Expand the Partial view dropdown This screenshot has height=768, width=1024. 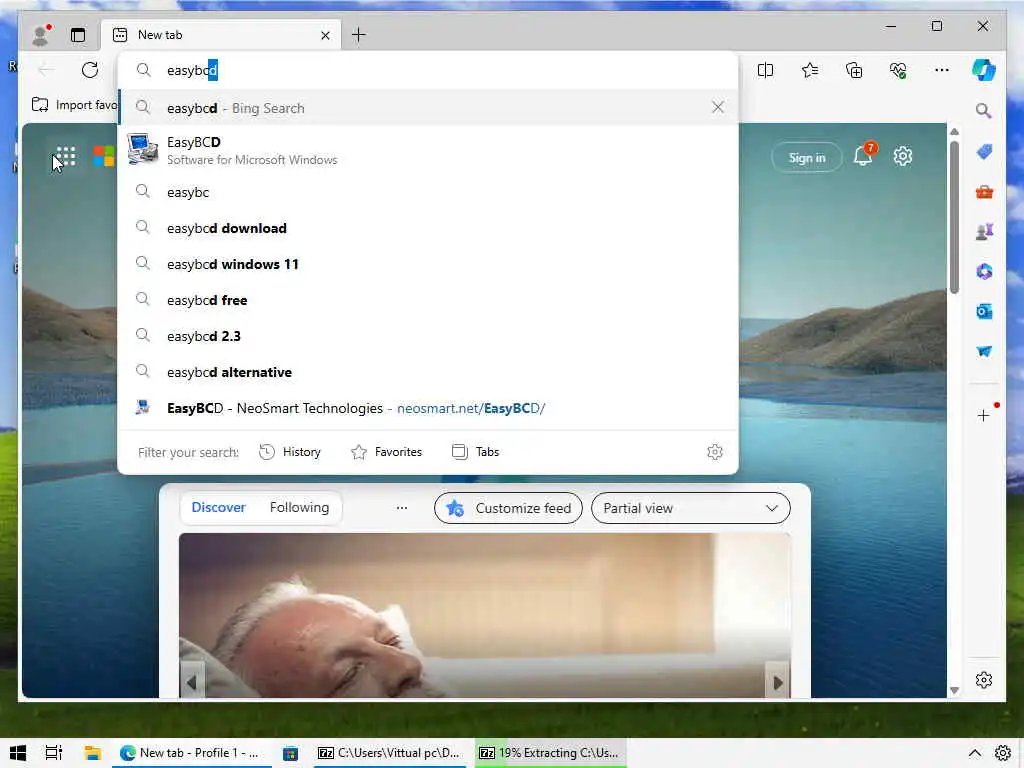tap(690, 508)
